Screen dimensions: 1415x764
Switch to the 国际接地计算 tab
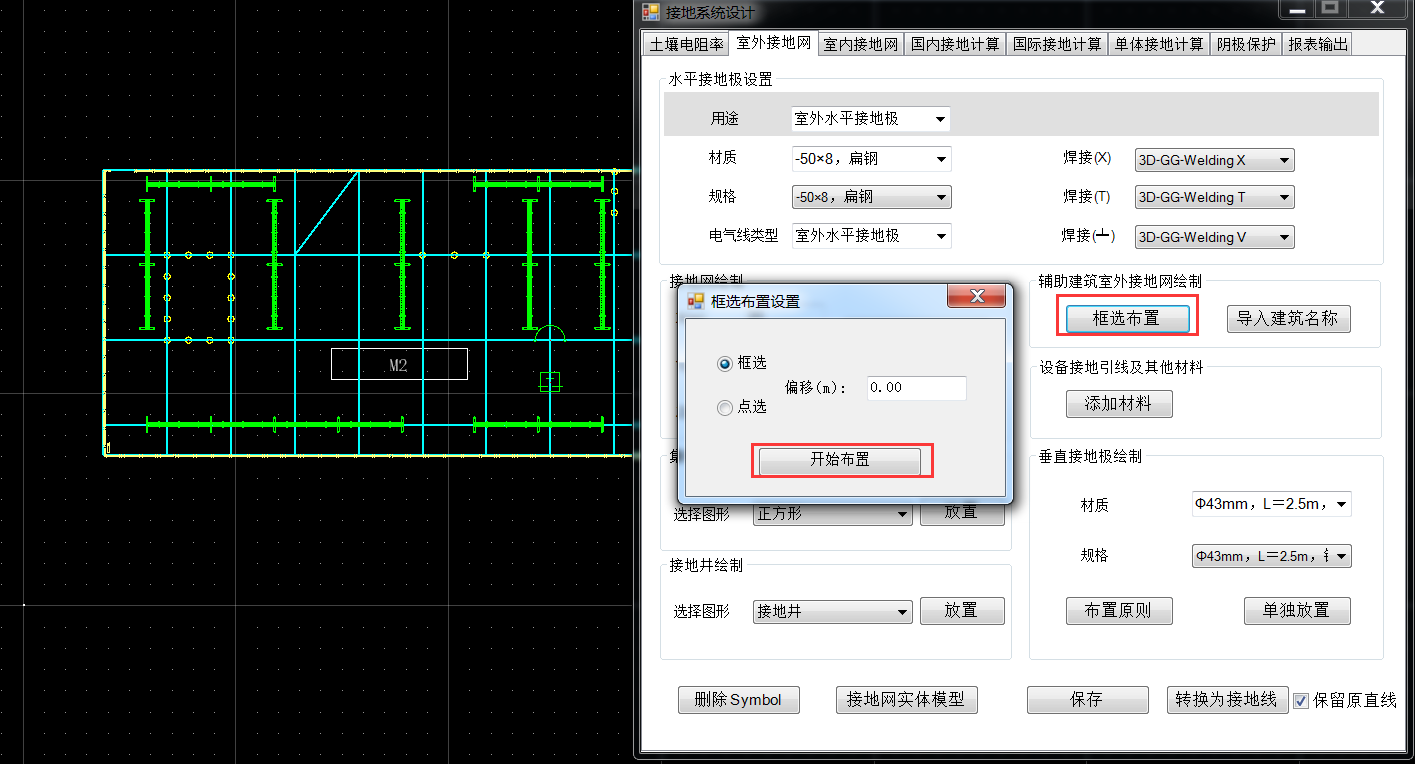(1057, 44)
